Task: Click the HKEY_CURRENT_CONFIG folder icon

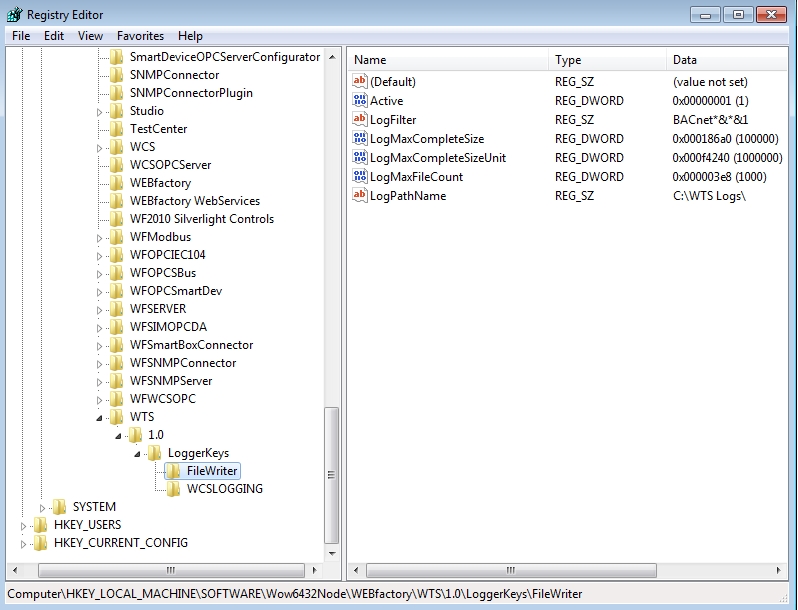Action: (x=41, y=543)
